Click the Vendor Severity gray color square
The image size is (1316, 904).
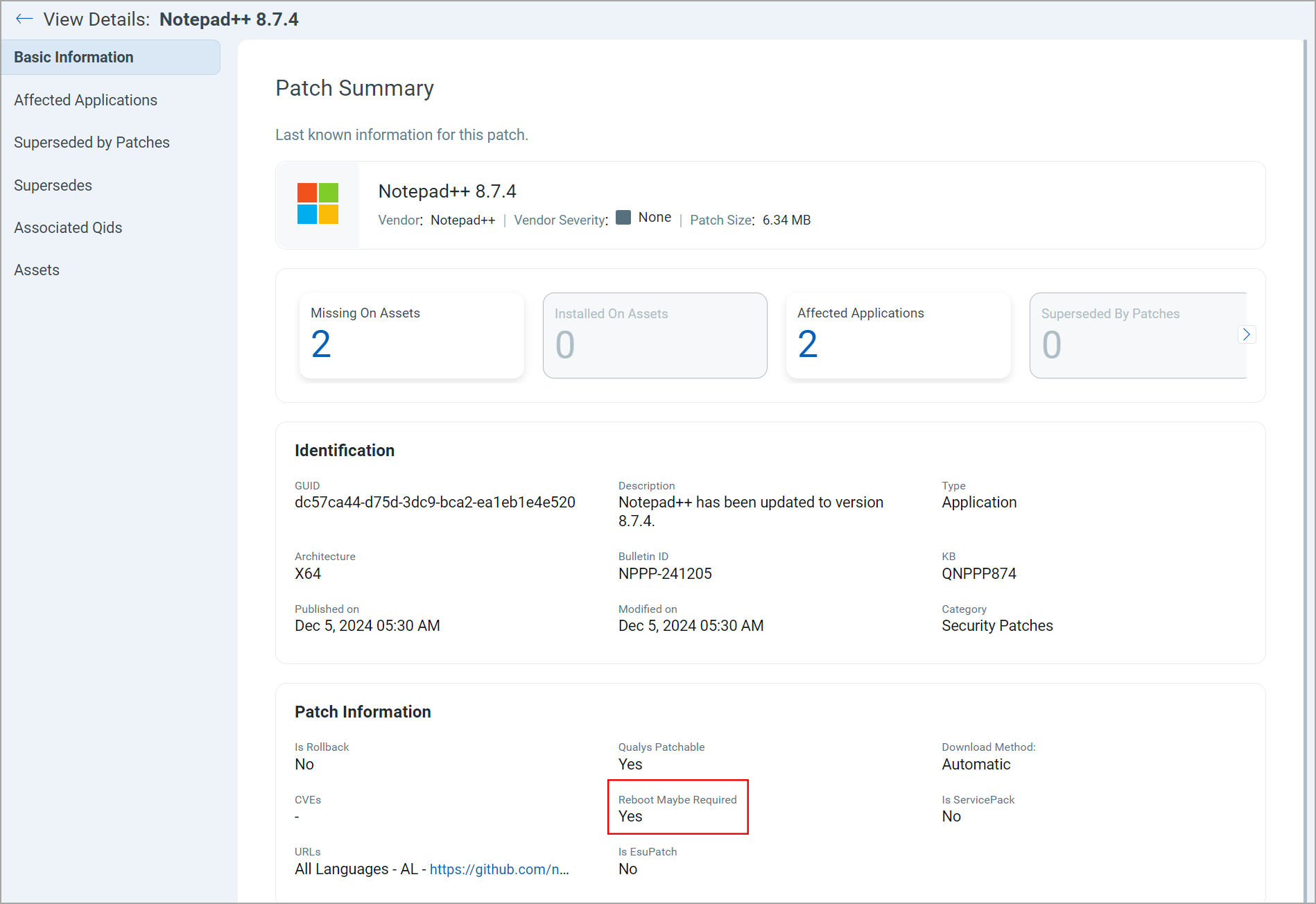(623, 218)
